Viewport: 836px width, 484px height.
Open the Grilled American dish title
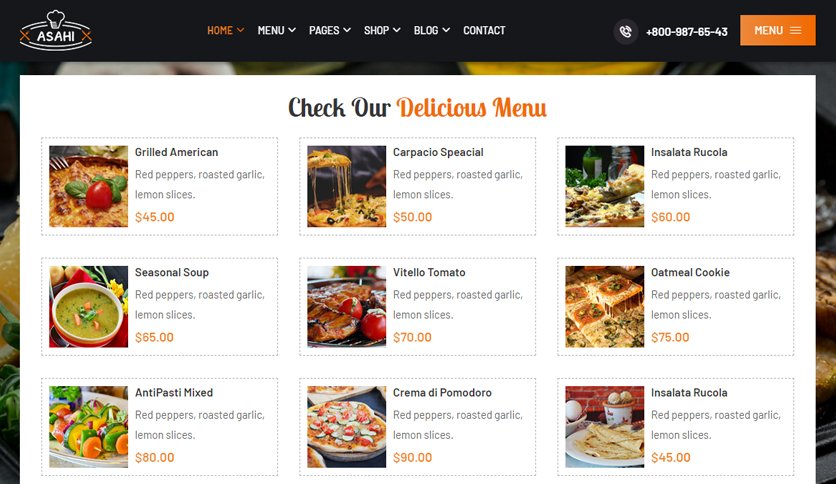point(176,152)
